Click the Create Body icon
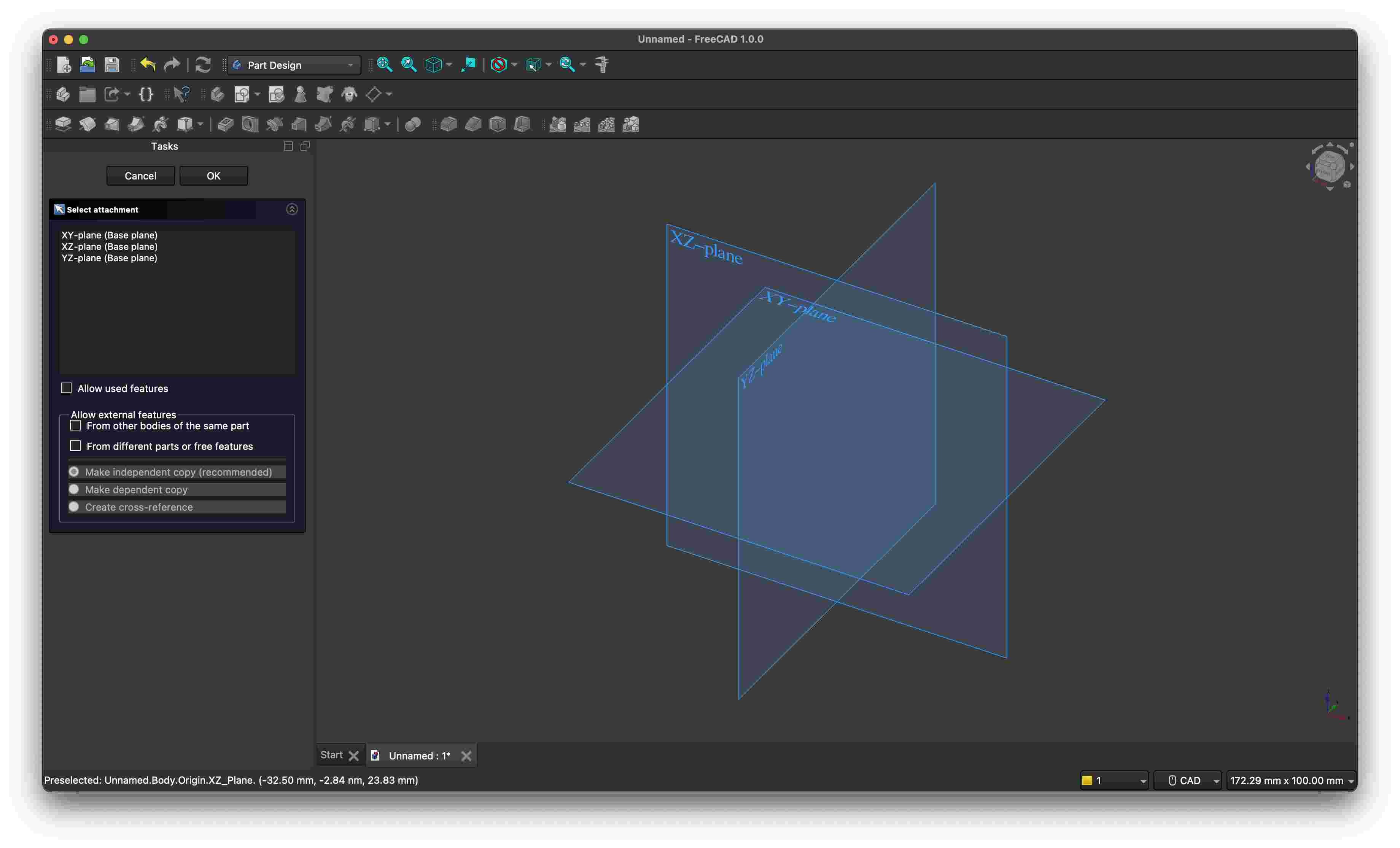1400x848 pixels. click(x=218, y=94)
